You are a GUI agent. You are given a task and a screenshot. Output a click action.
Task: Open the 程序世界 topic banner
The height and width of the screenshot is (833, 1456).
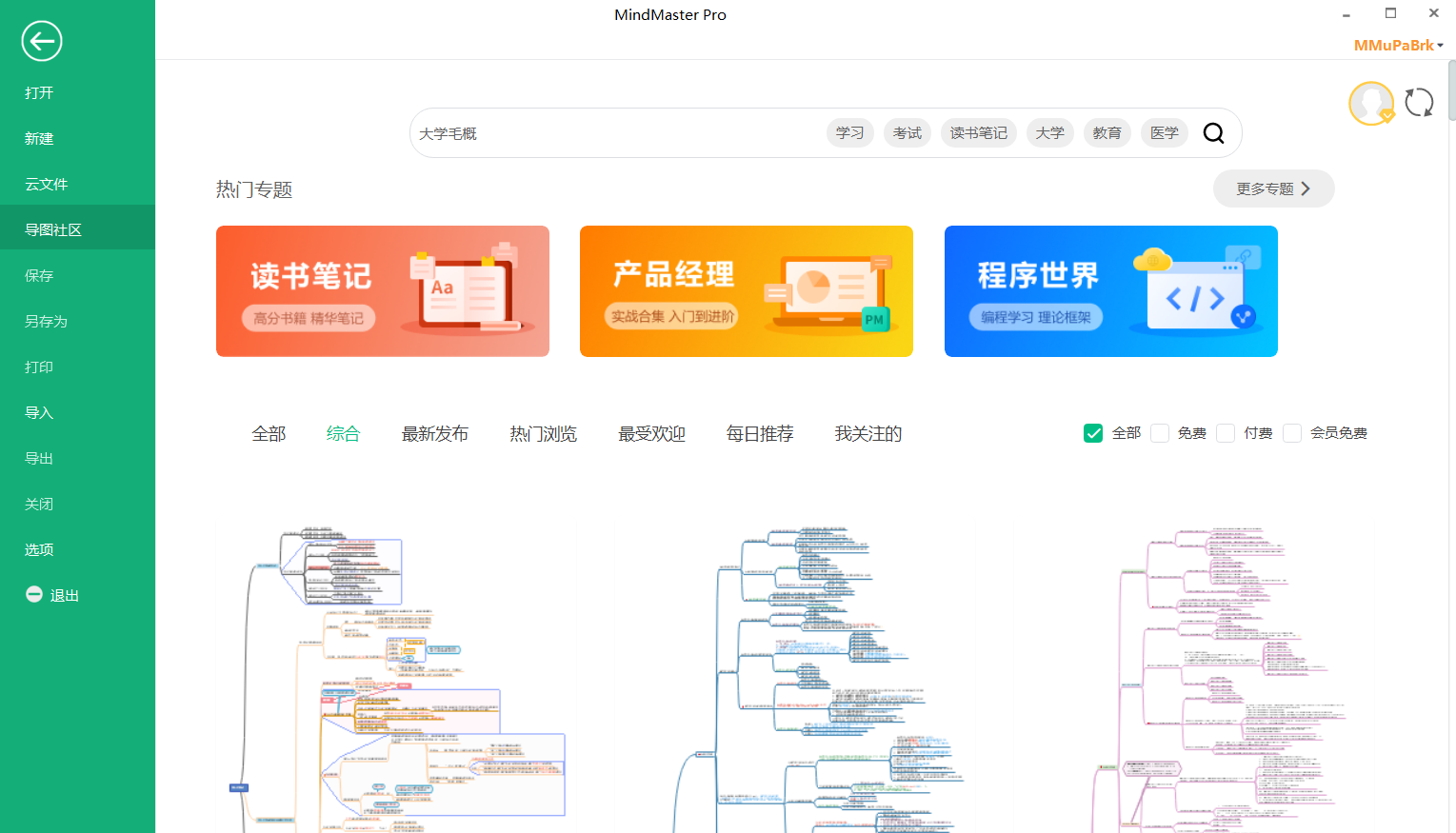coord(1111,291)
